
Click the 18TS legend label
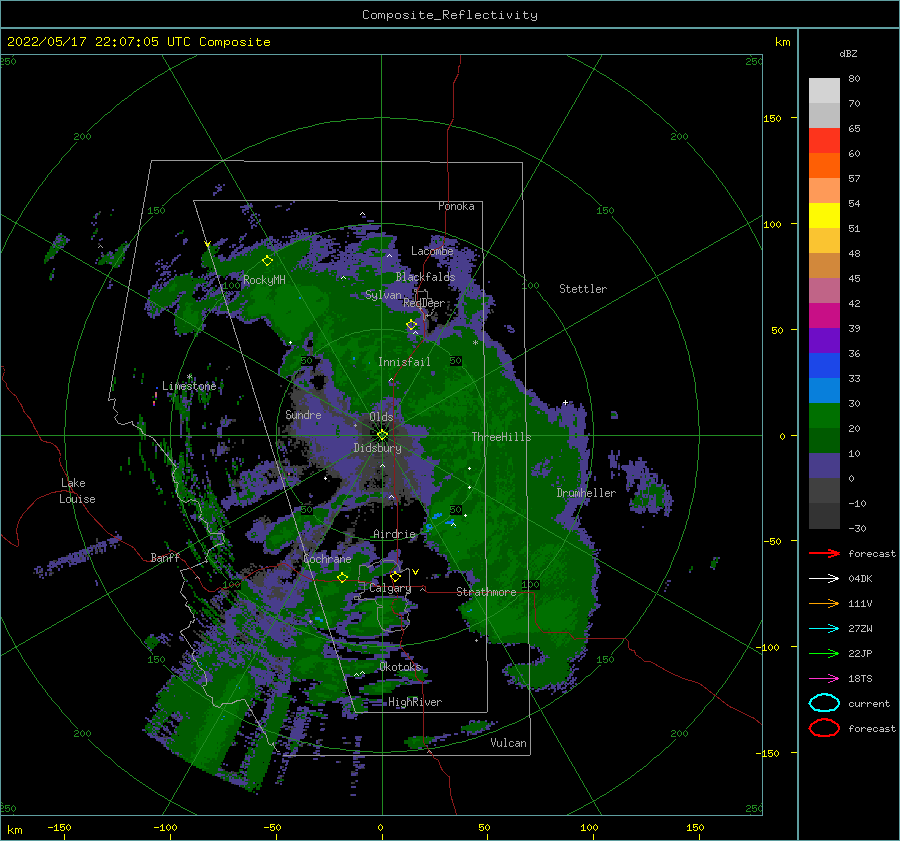coord(860,679)
